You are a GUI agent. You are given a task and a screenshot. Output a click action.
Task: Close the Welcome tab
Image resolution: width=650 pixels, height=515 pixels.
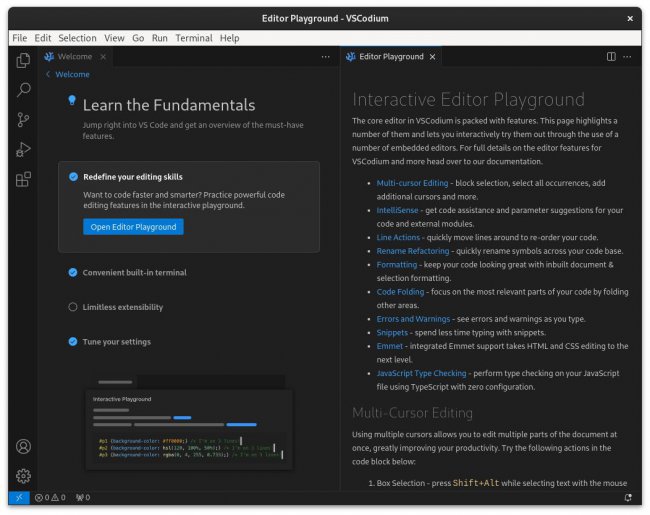(103, 57)
